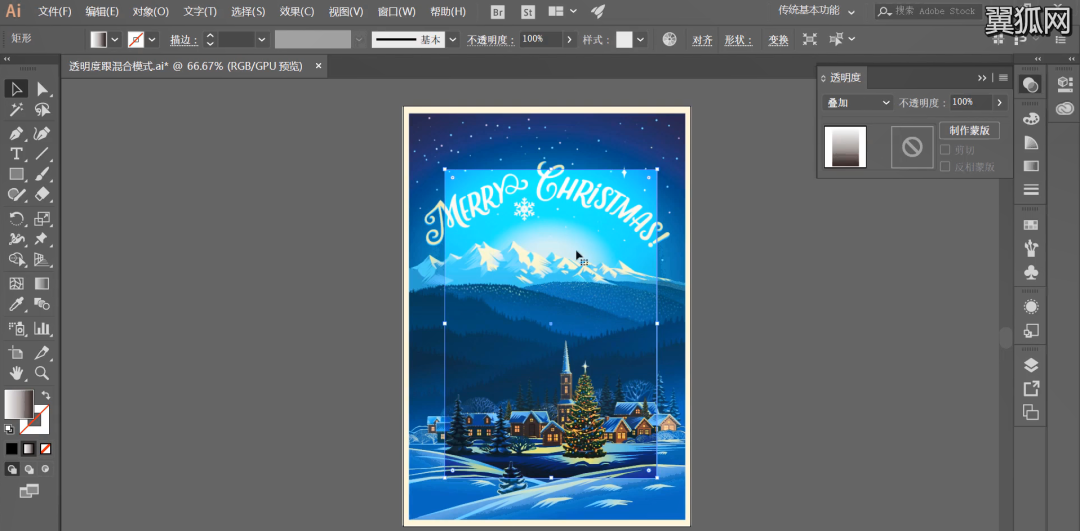Select the Line Segment tool
1080x531 pixels.
tap(42, 153)
